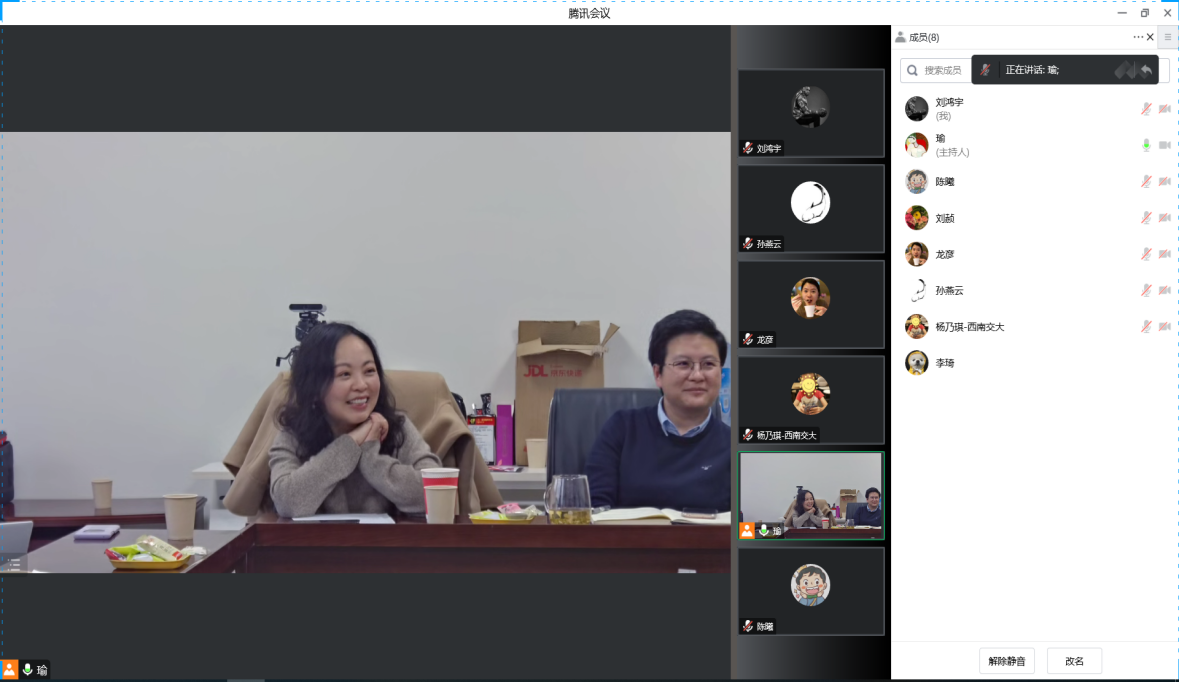The image size is (1179, 682).
Task: Click the green microphone icon for 瑜
Action: tap(1146, 145)
